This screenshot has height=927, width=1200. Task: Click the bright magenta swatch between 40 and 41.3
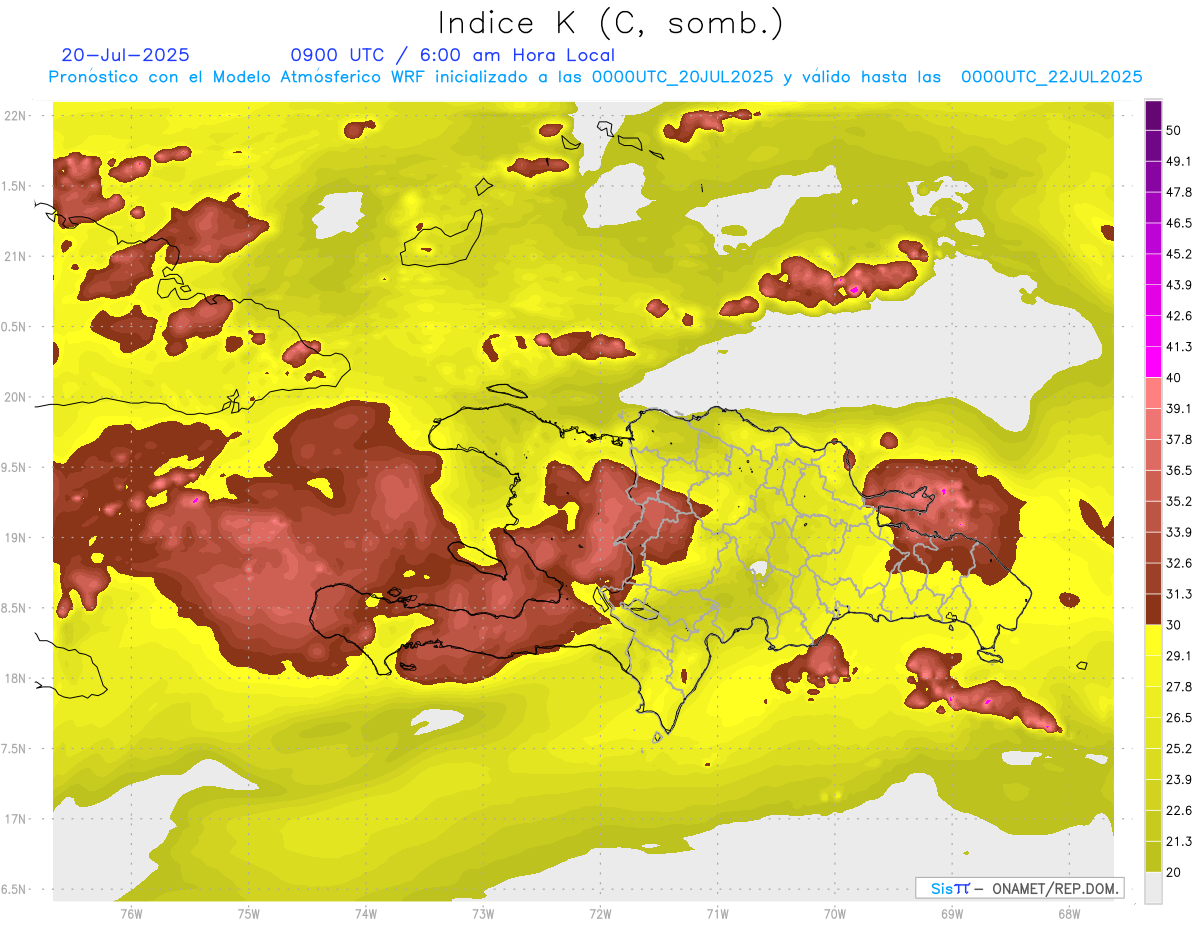point(1153,362)
